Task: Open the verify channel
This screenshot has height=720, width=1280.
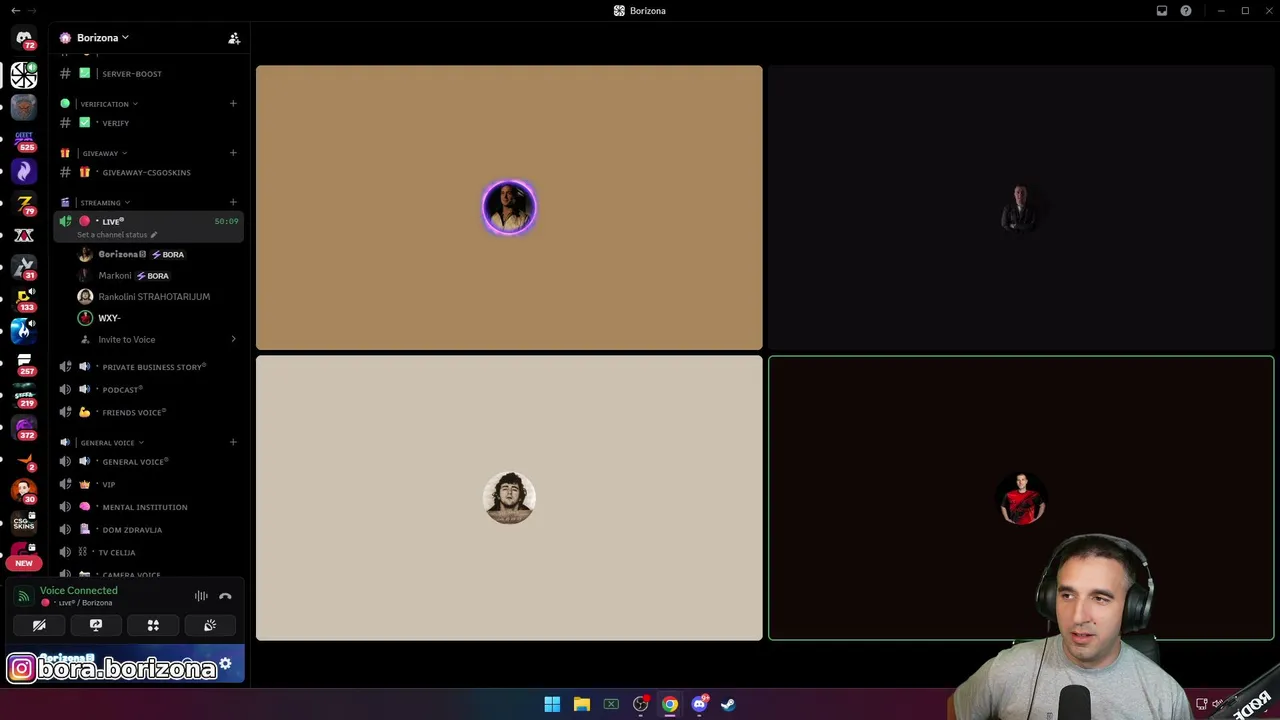Action: click(x=148, y=123)
